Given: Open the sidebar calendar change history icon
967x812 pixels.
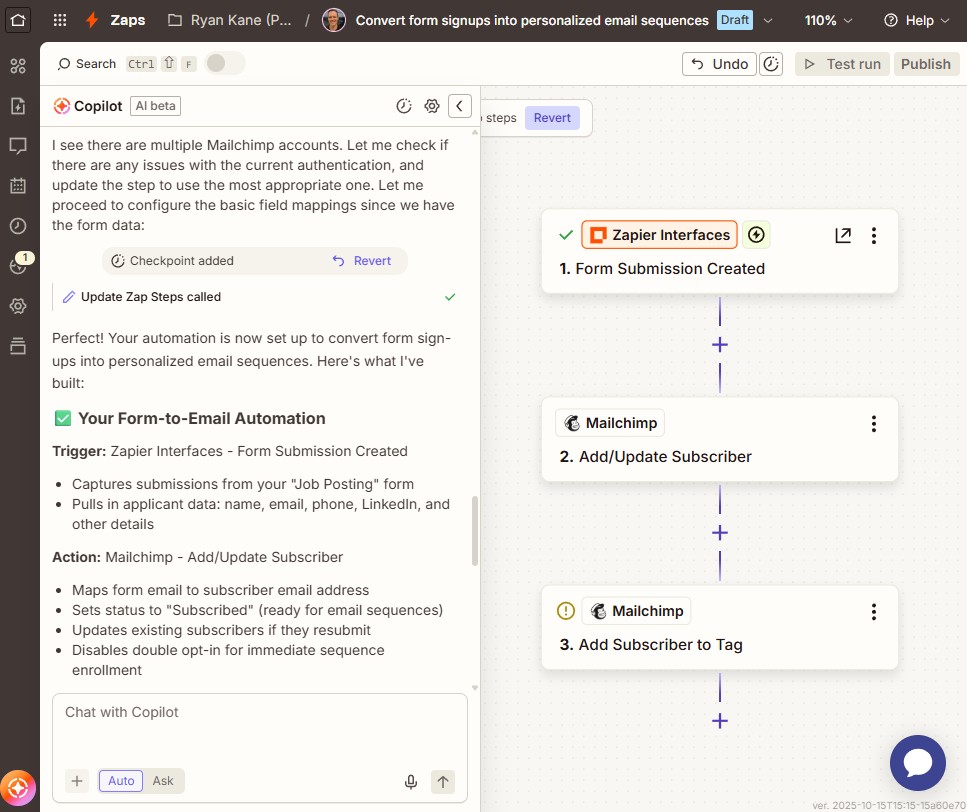Looking at the screenshot, I should click(19, 186).
